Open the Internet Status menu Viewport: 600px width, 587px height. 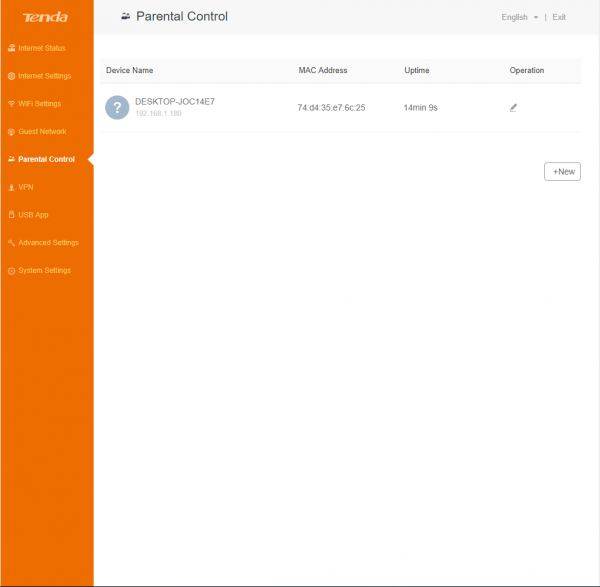point(42,48)
